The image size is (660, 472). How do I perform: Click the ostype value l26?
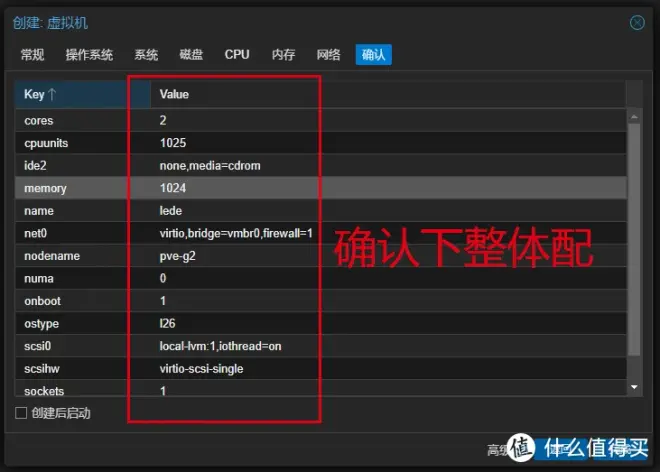(x=168, y=323)
